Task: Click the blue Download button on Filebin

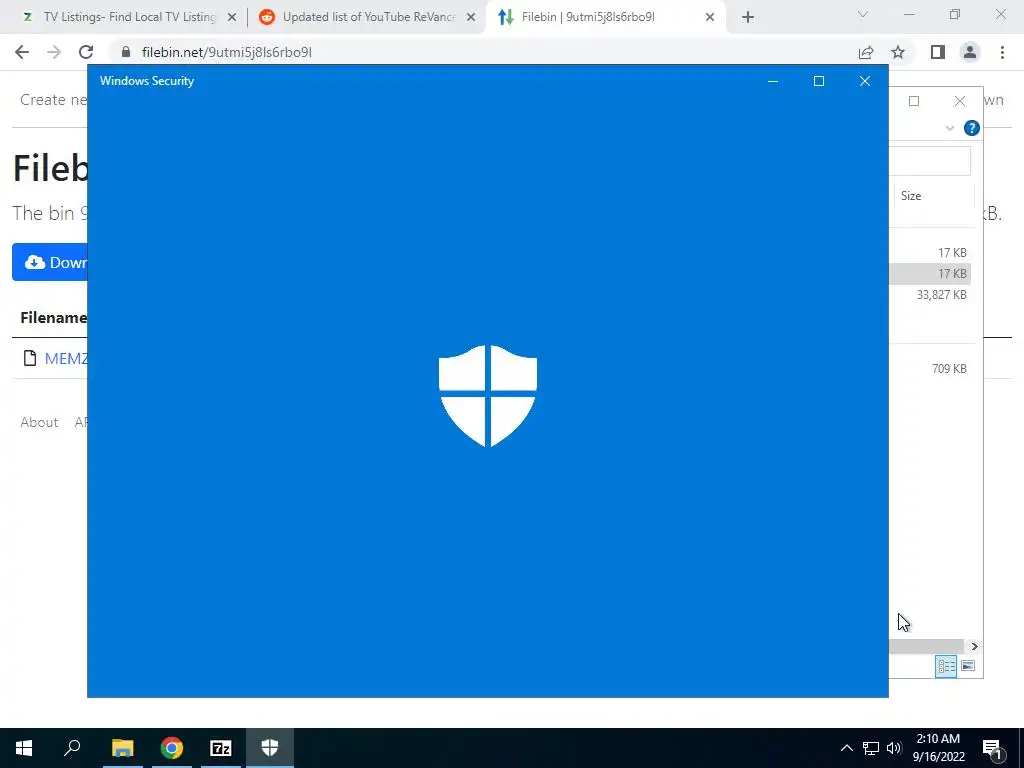Action: click(x=50, y=262)
